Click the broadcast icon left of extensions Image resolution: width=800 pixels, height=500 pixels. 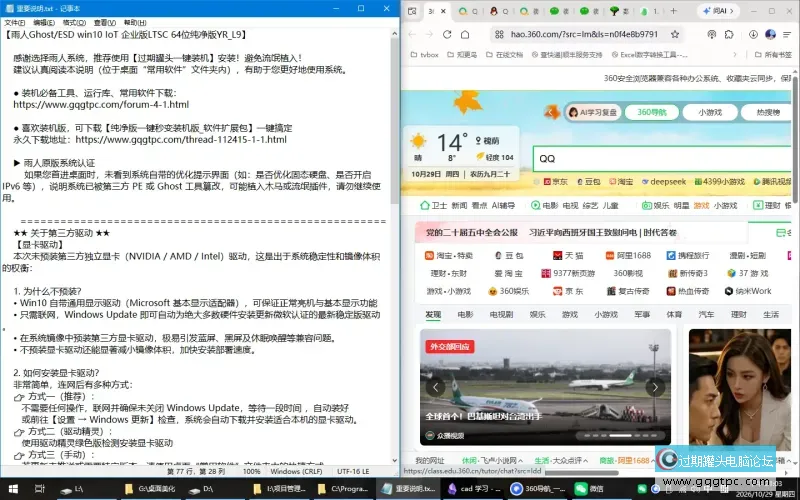click(712, 34)
